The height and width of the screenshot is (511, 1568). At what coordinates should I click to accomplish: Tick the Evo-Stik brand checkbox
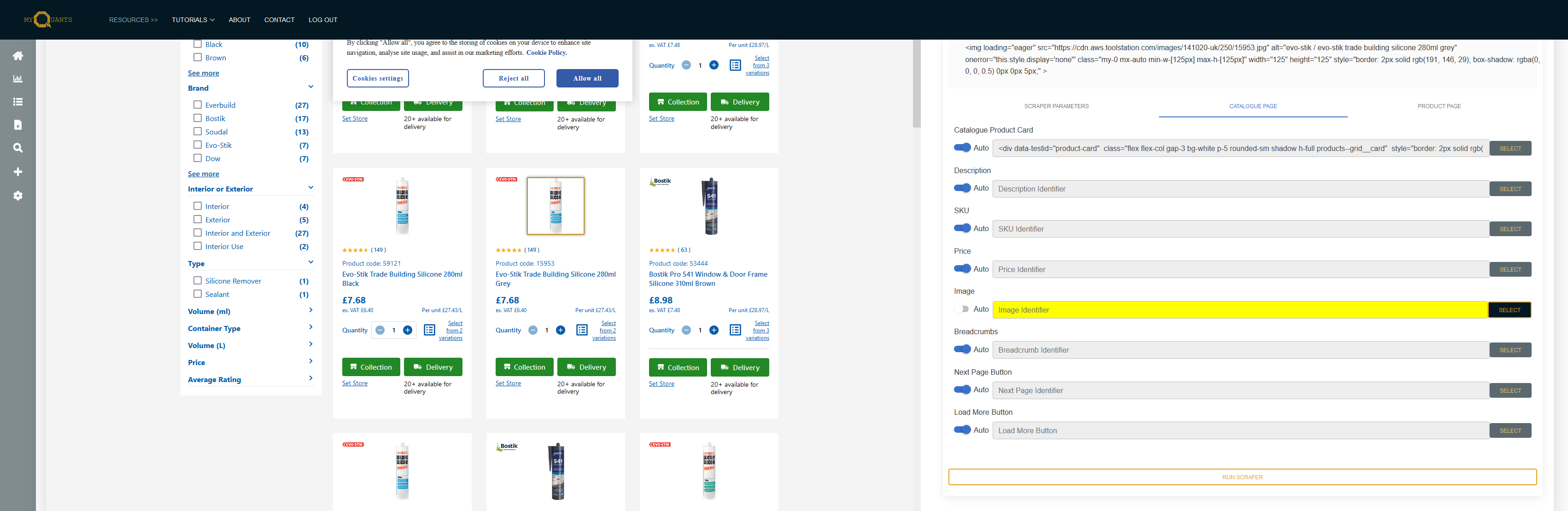(x=197, y=145)
